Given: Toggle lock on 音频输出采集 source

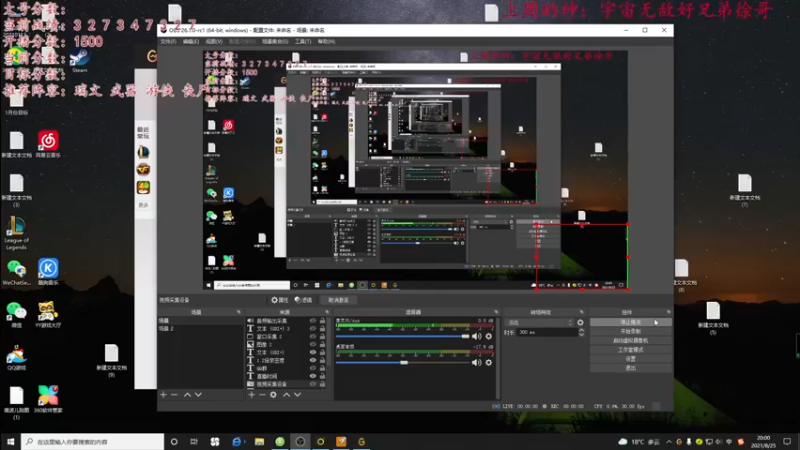Looking at the screenshot, I should (x=322, y=321).
